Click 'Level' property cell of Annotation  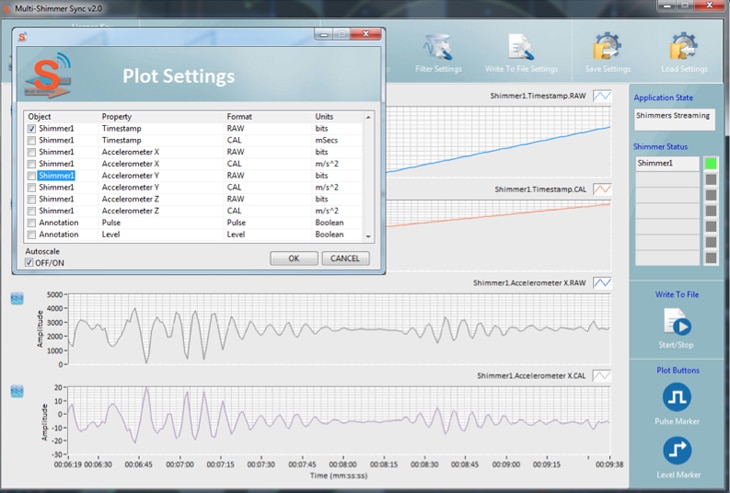(x=111, y=235)
